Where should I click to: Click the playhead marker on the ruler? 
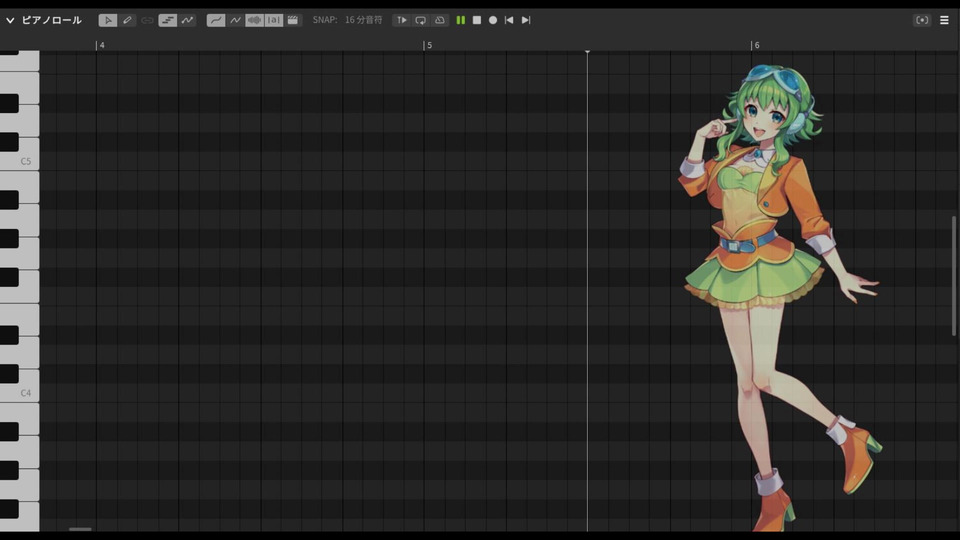tap(587, 51)
